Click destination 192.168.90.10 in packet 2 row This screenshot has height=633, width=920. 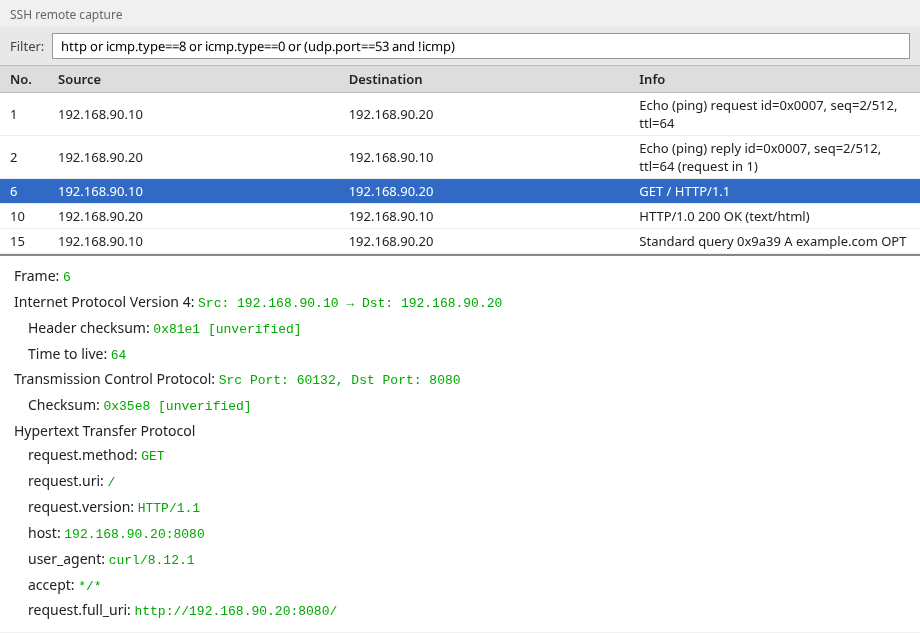pos(391,157)
